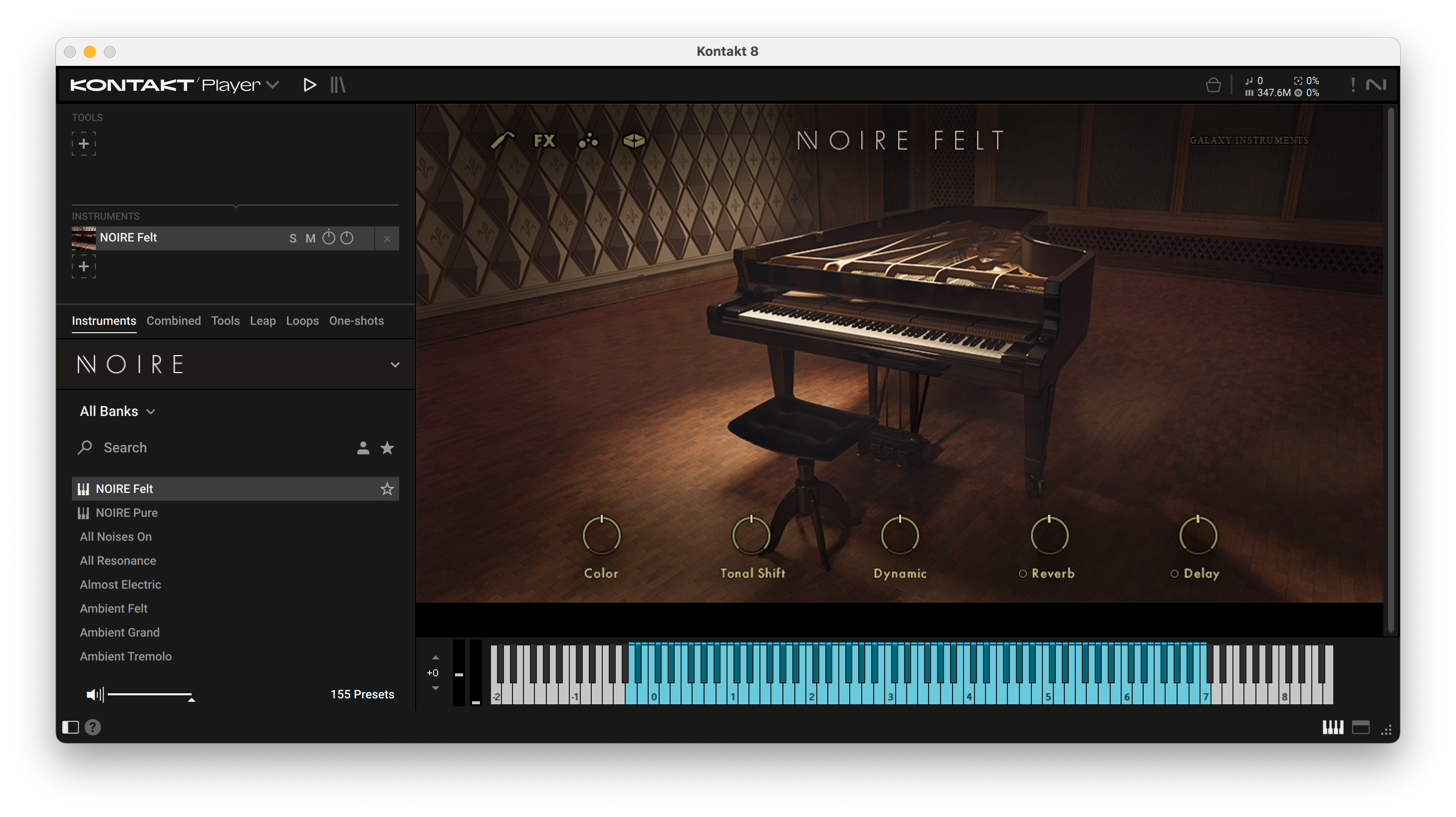Open the NOIRE piano settings (mallet icon)
The height and width of the screenshot is (817, 1456).
(503, 140)
